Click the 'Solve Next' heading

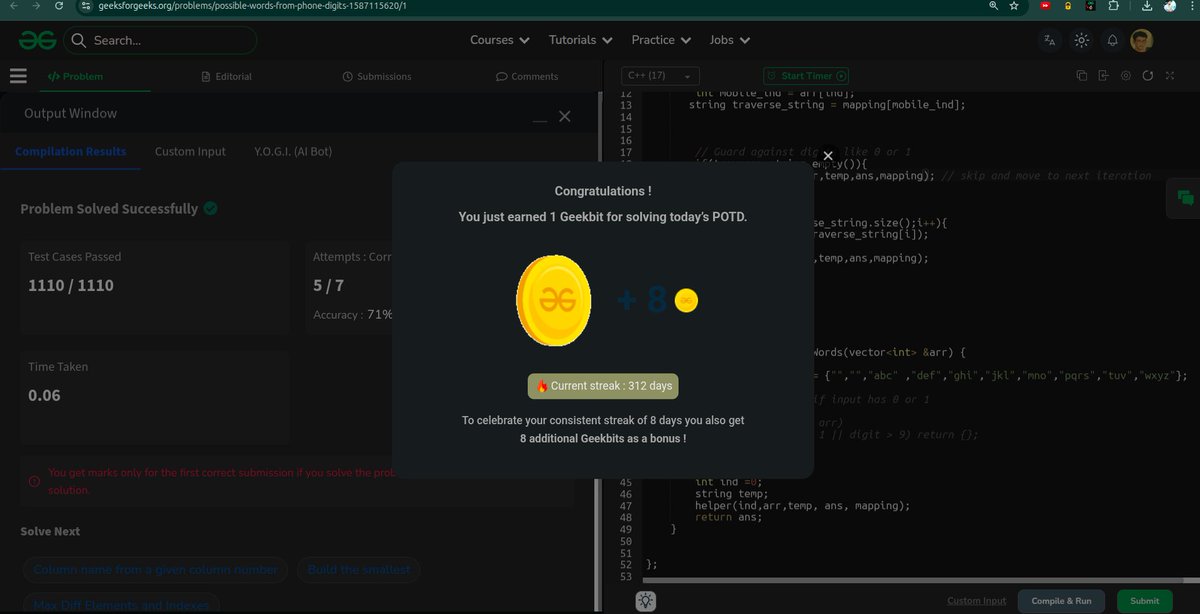pos(50,531)
